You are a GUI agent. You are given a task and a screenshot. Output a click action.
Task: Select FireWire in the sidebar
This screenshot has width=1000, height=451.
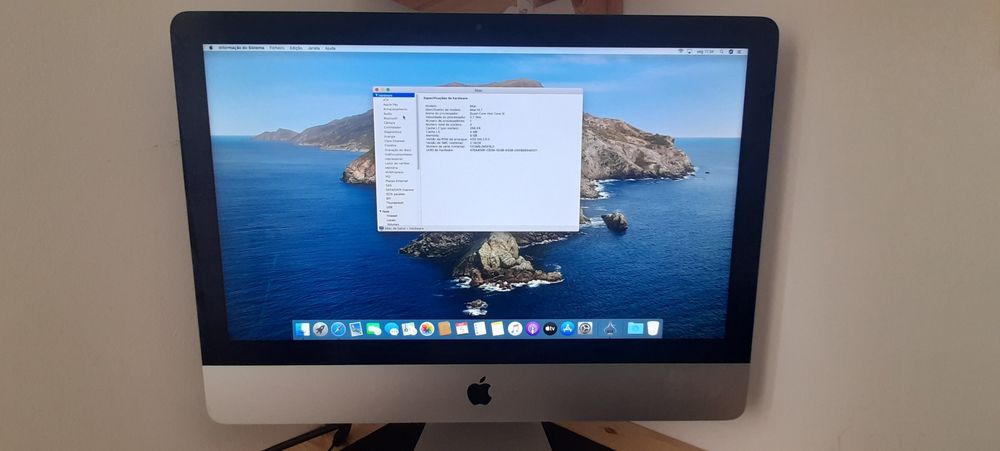390,145
